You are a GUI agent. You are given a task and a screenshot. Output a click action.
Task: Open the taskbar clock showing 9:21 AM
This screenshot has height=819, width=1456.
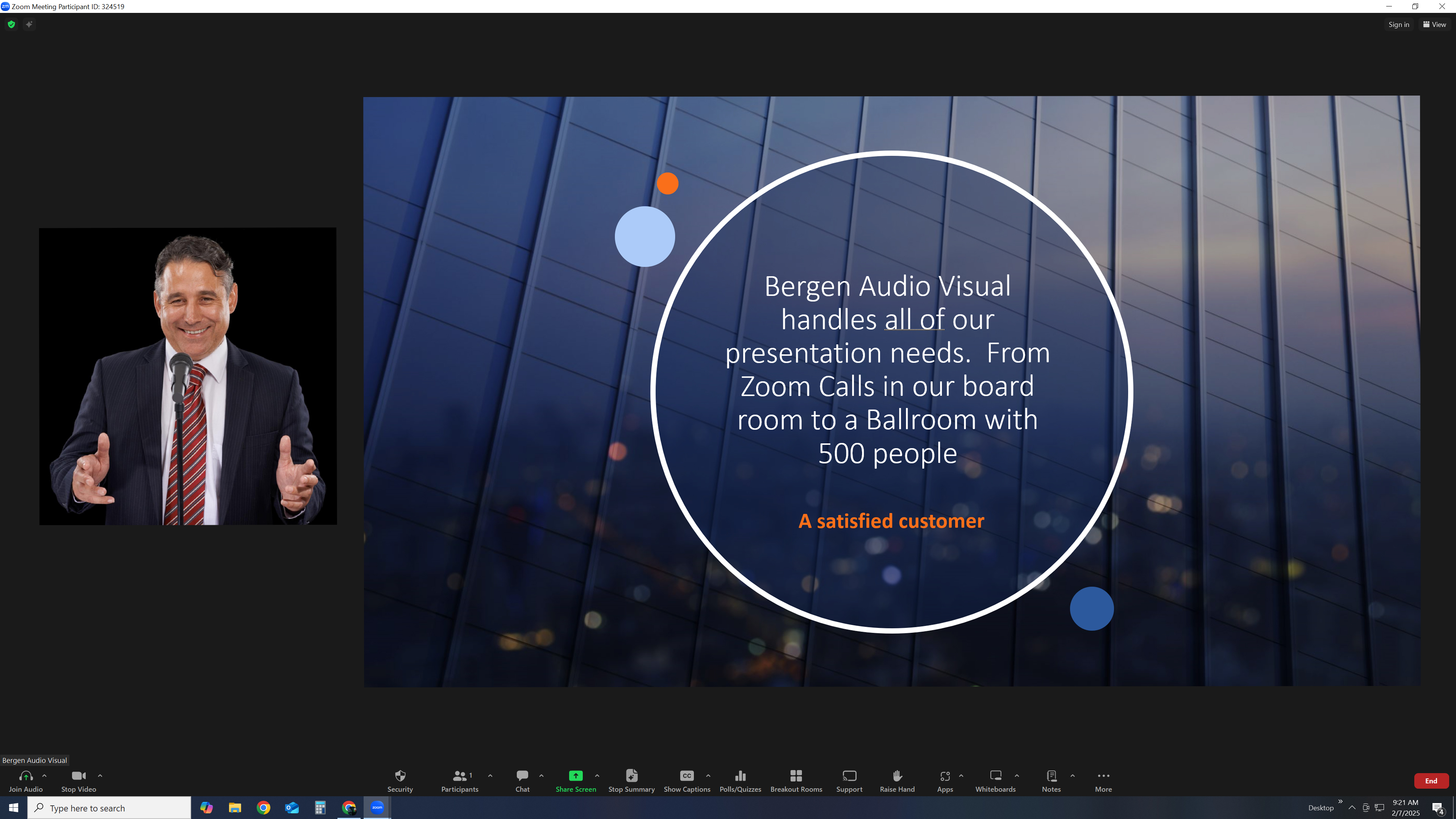(x=1405, y=808)
